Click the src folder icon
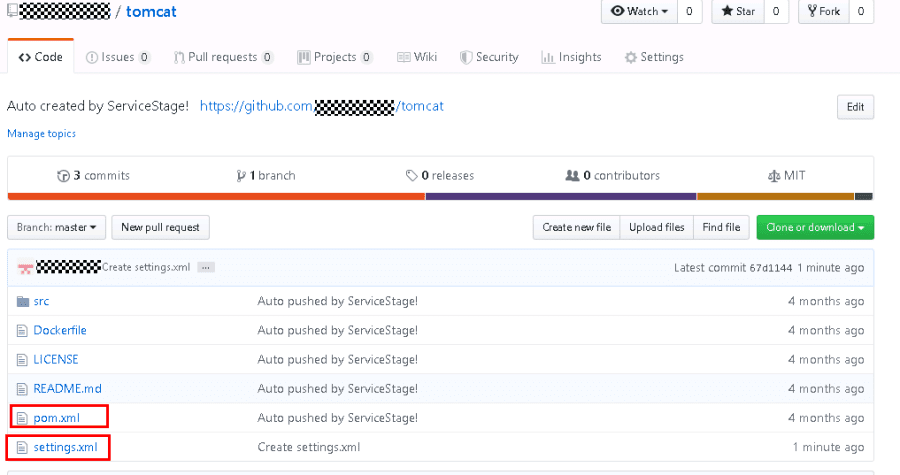Image resolution: width=900 pixels, height=475 pixels. tap(22, 301)
